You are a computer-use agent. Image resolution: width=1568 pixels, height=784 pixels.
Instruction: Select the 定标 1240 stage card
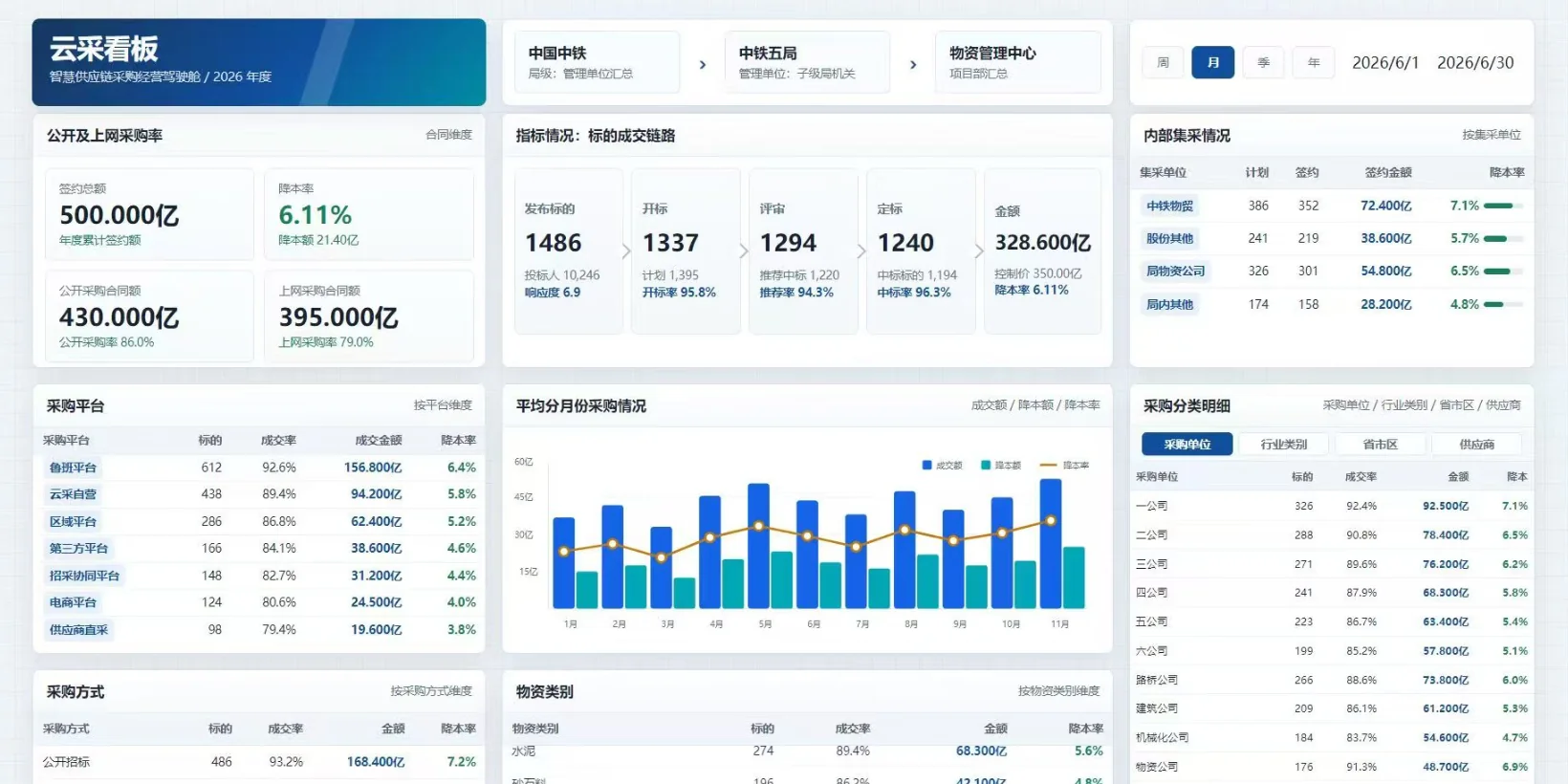[921, 251]
